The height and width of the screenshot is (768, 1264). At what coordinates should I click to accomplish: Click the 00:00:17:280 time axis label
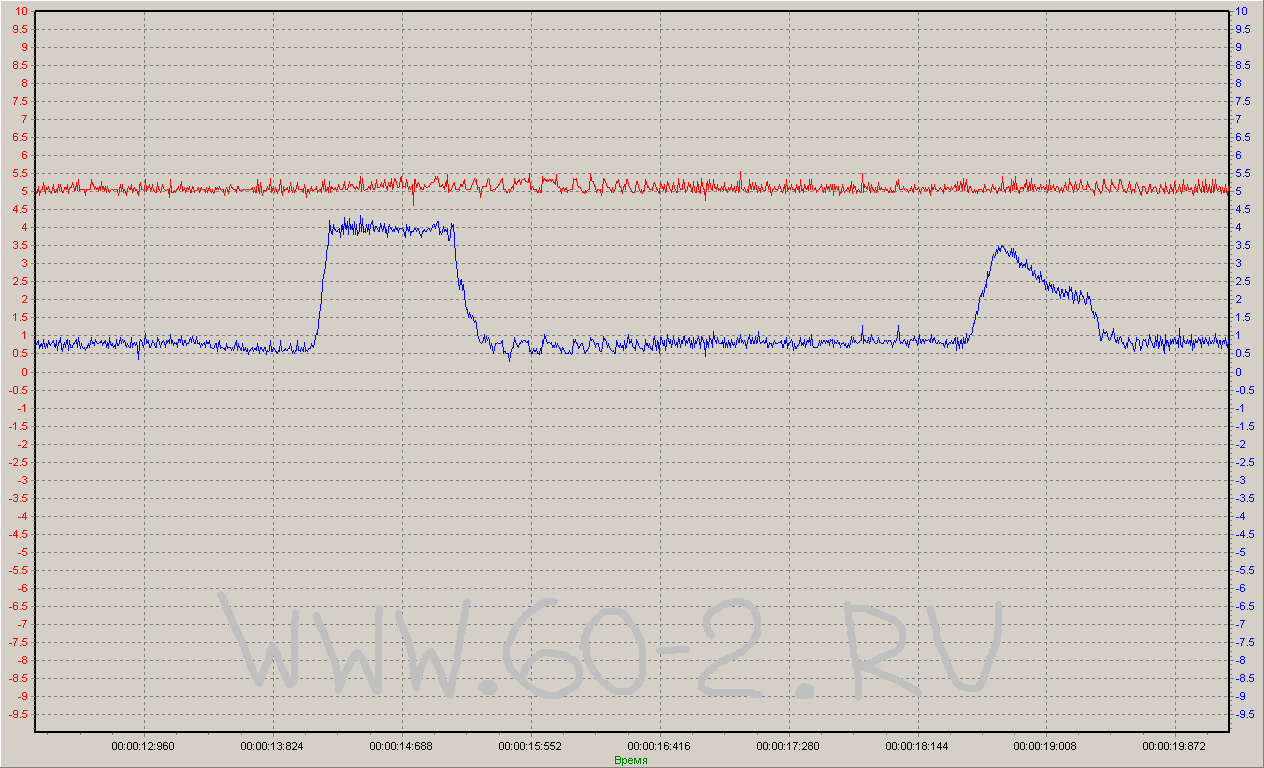click(788, 746)
